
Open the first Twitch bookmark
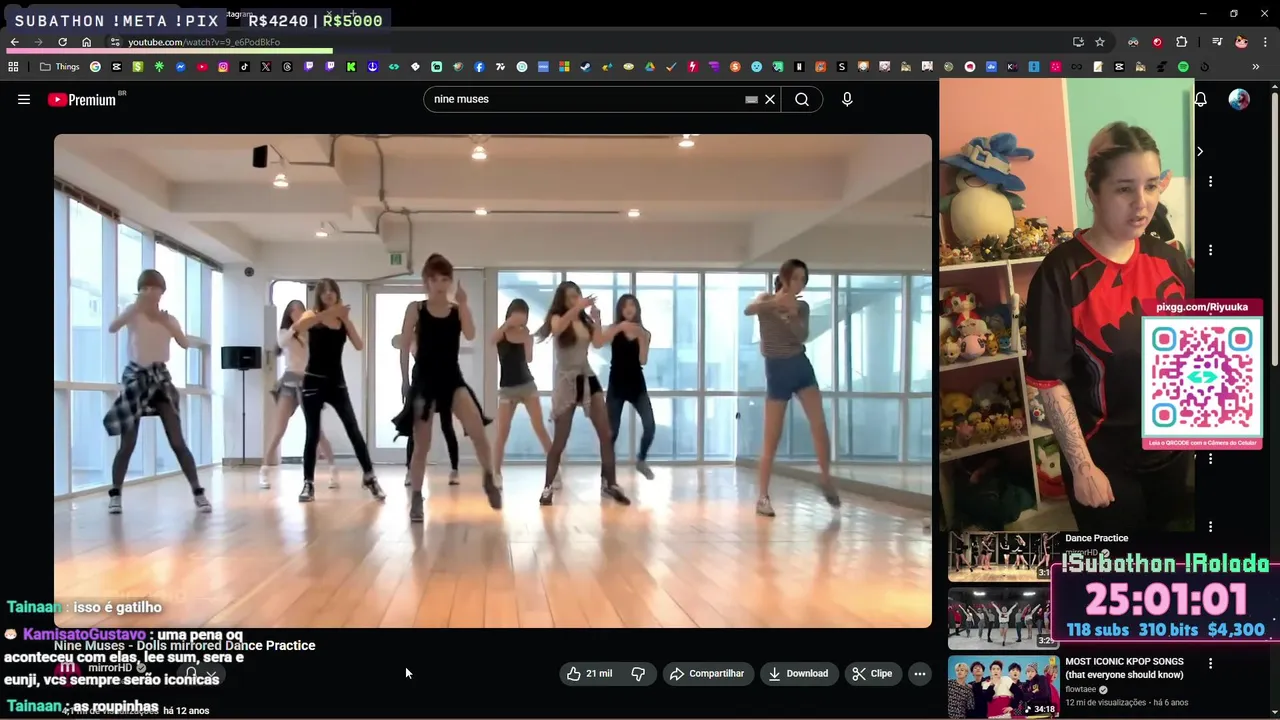pyautogui.click(x=308, y=67)
